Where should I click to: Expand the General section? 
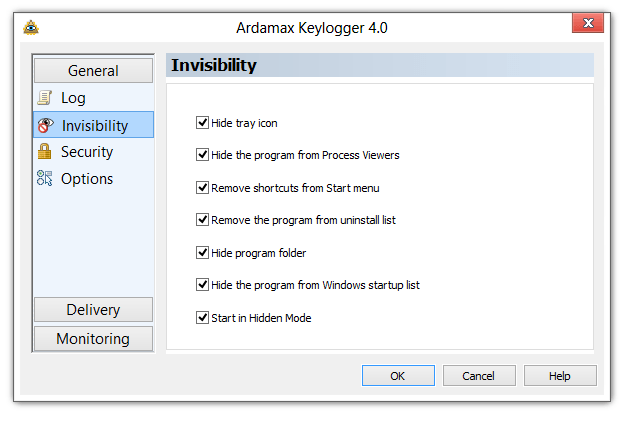coord(93,71)
